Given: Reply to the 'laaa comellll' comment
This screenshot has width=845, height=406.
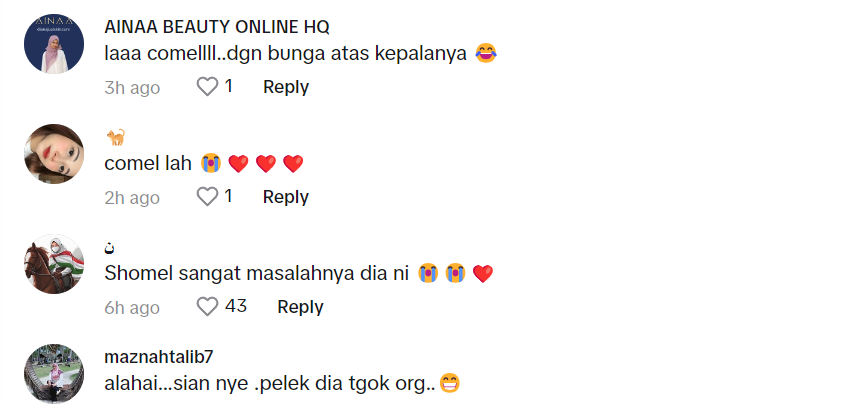Looking at the screenshot, I should click(286, 87).
